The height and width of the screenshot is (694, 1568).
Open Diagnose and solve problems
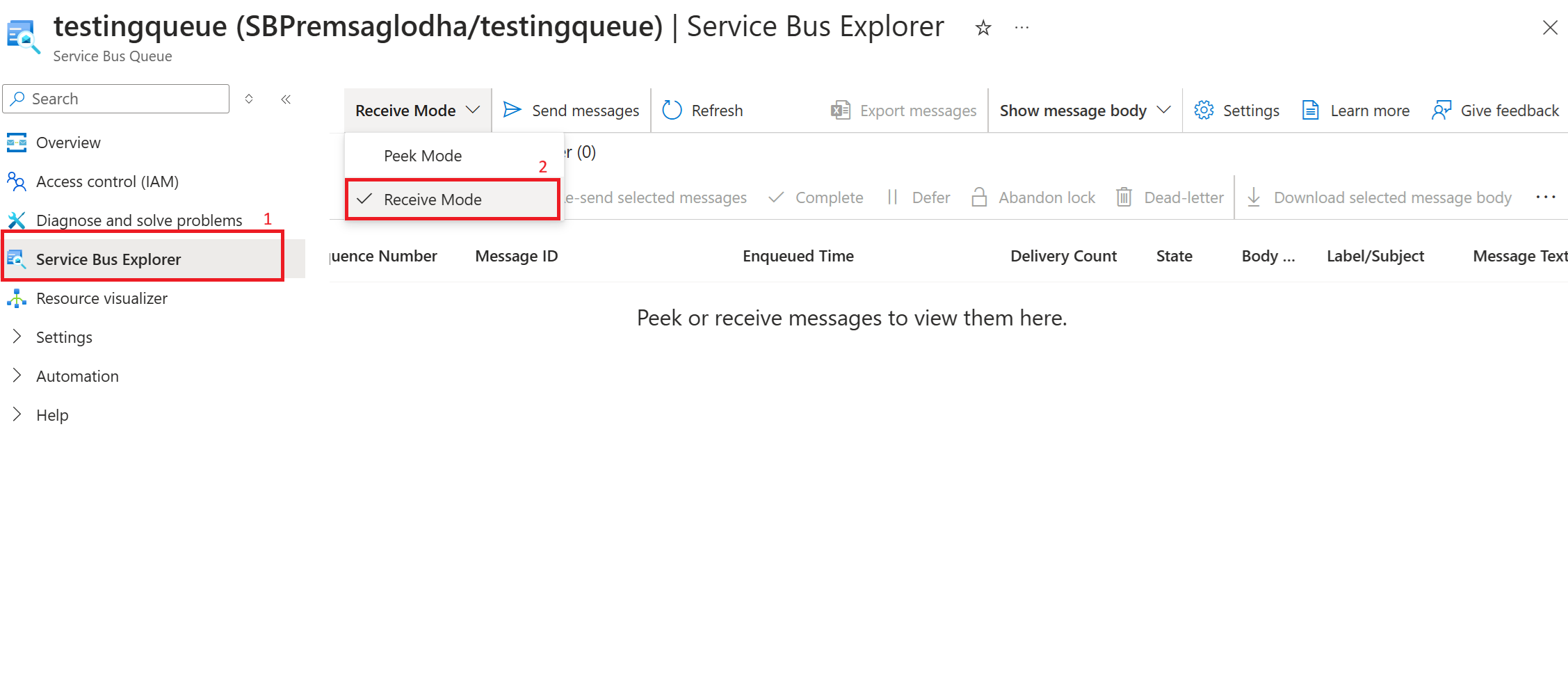pos(139,220)
